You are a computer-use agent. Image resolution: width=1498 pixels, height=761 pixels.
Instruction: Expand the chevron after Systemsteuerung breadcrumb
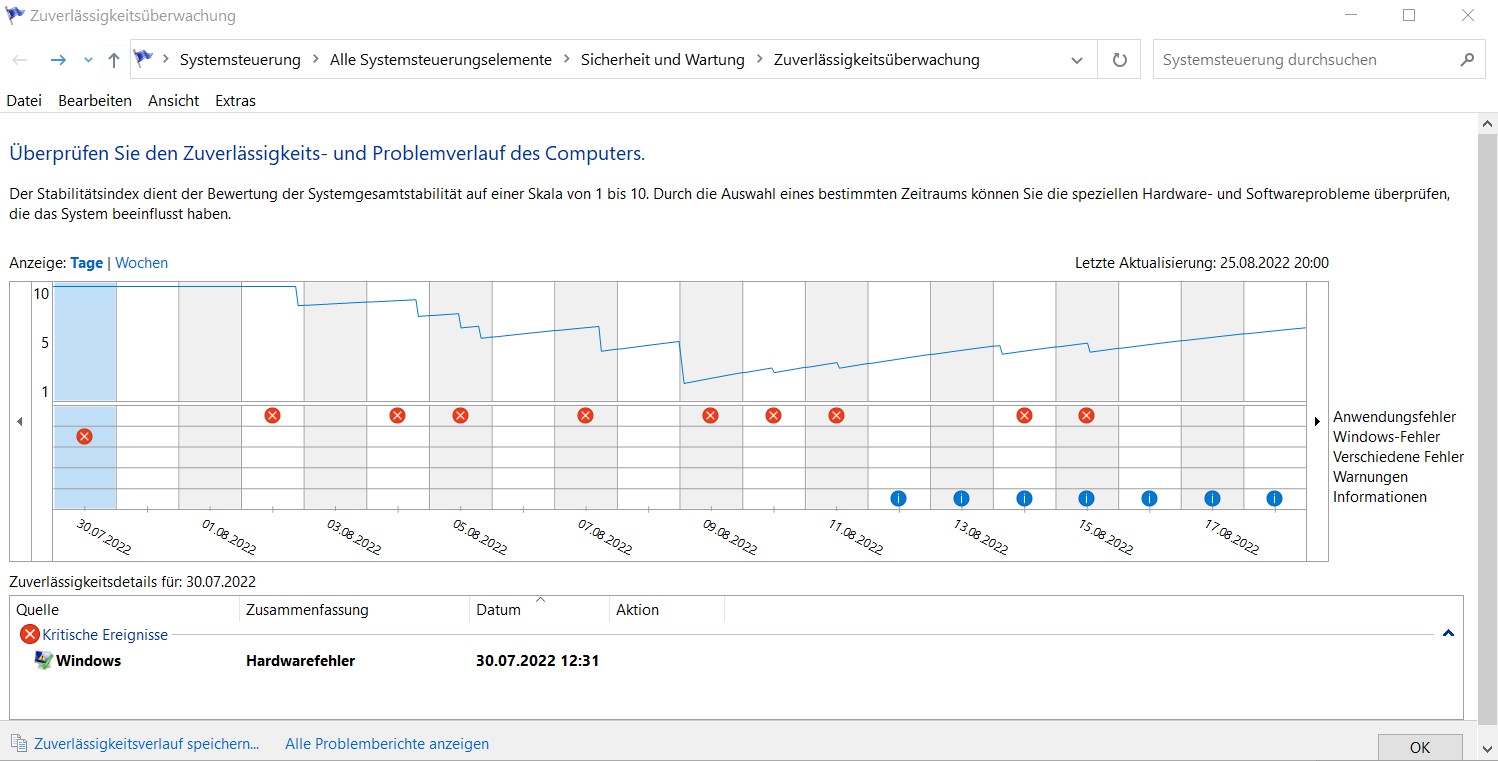click(315, 60)
